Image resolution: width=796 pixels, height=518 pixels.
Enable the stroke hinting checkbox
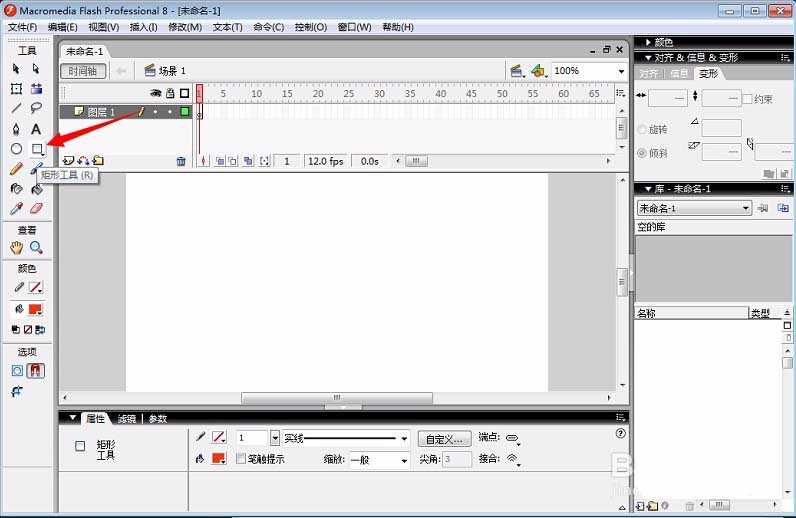(x=241, y=459)
